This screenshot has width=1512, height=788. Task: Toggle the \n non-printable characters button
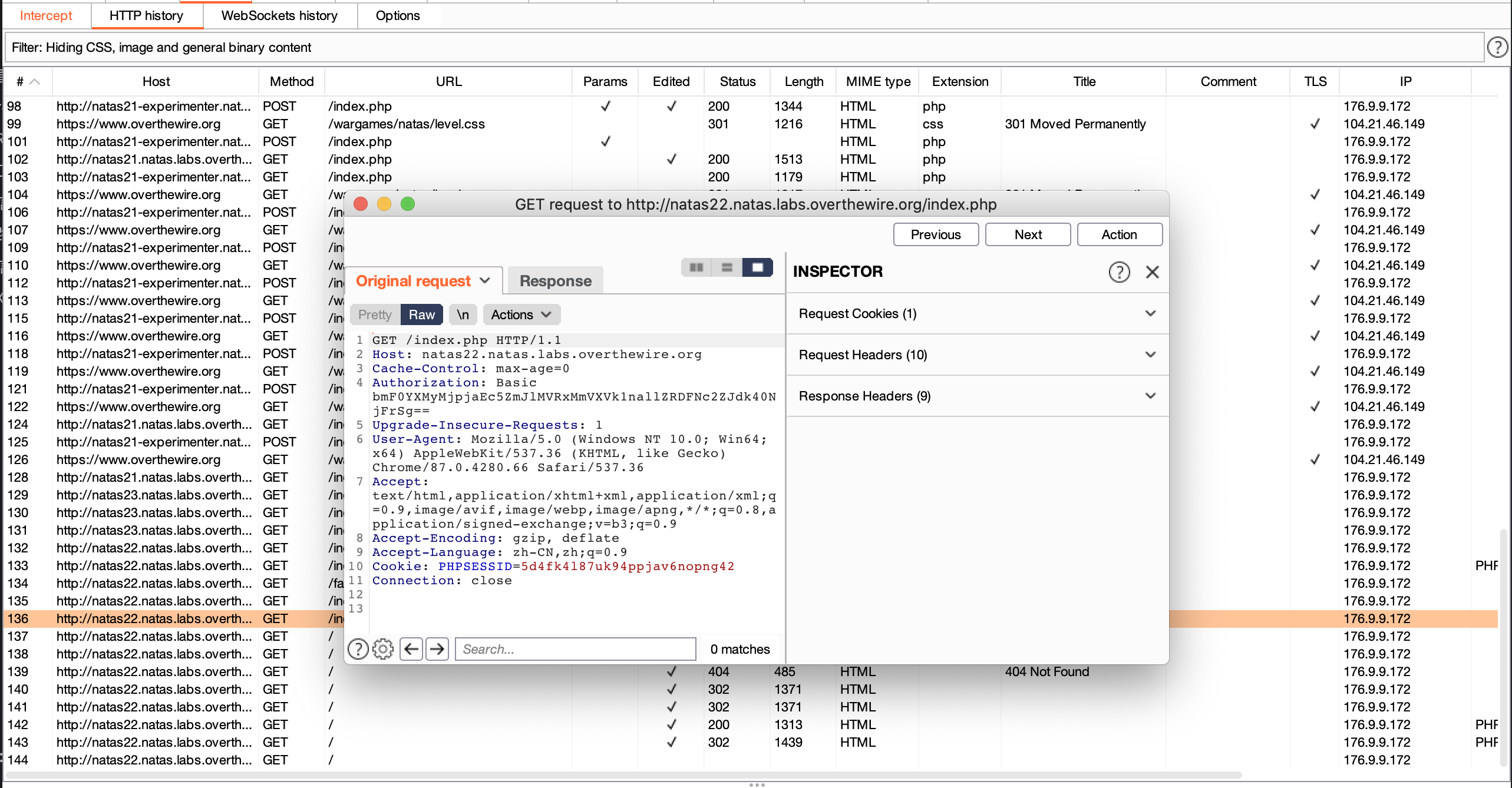coord(463,314)
